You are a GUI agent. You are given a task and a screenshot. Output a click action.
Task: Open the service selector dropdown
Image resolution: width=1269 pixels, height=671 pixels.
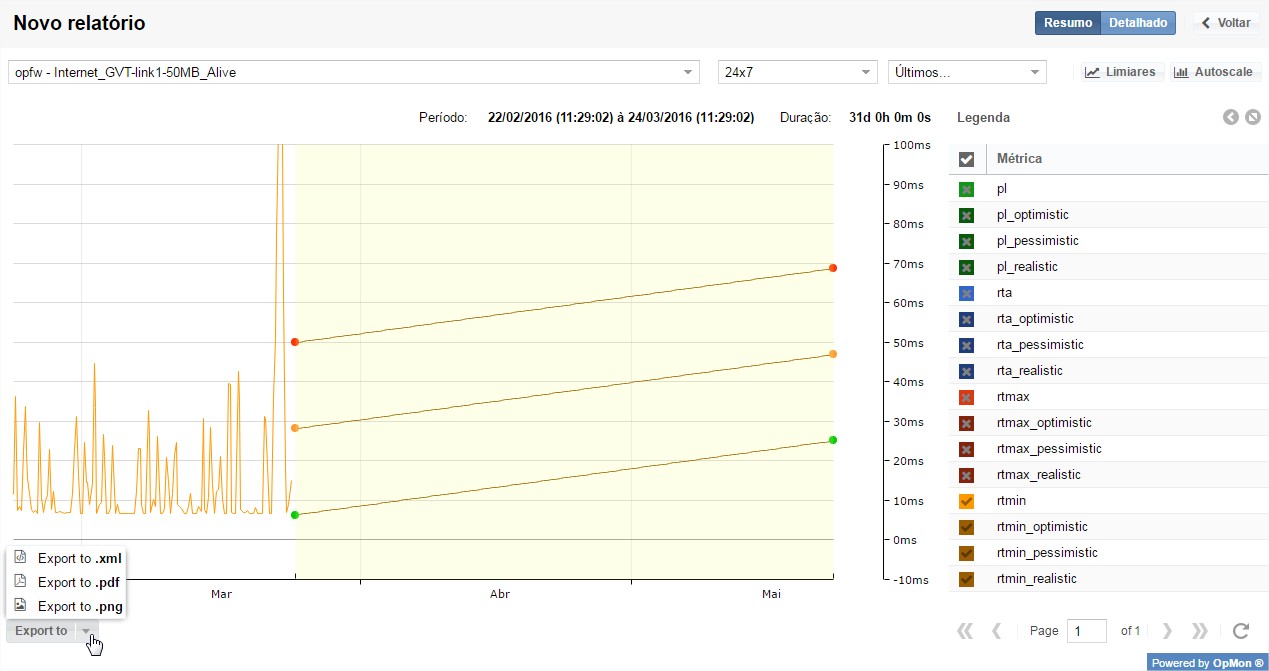pos(355,72)
